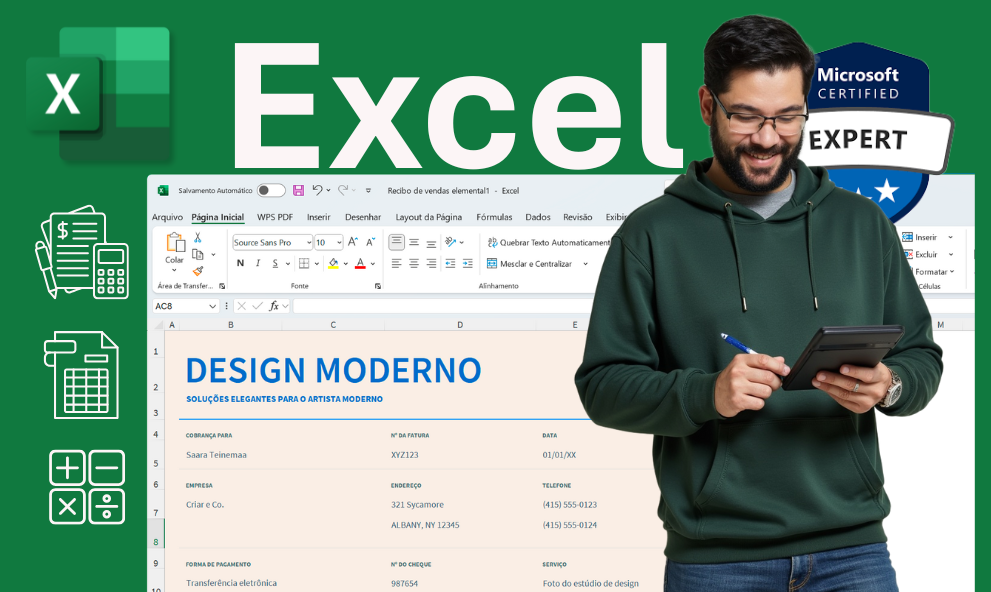This screenshot has height=592, width=991.
Task: Open the Mesclar e Centralizar dropdown arrow
Action: point(585,263)
